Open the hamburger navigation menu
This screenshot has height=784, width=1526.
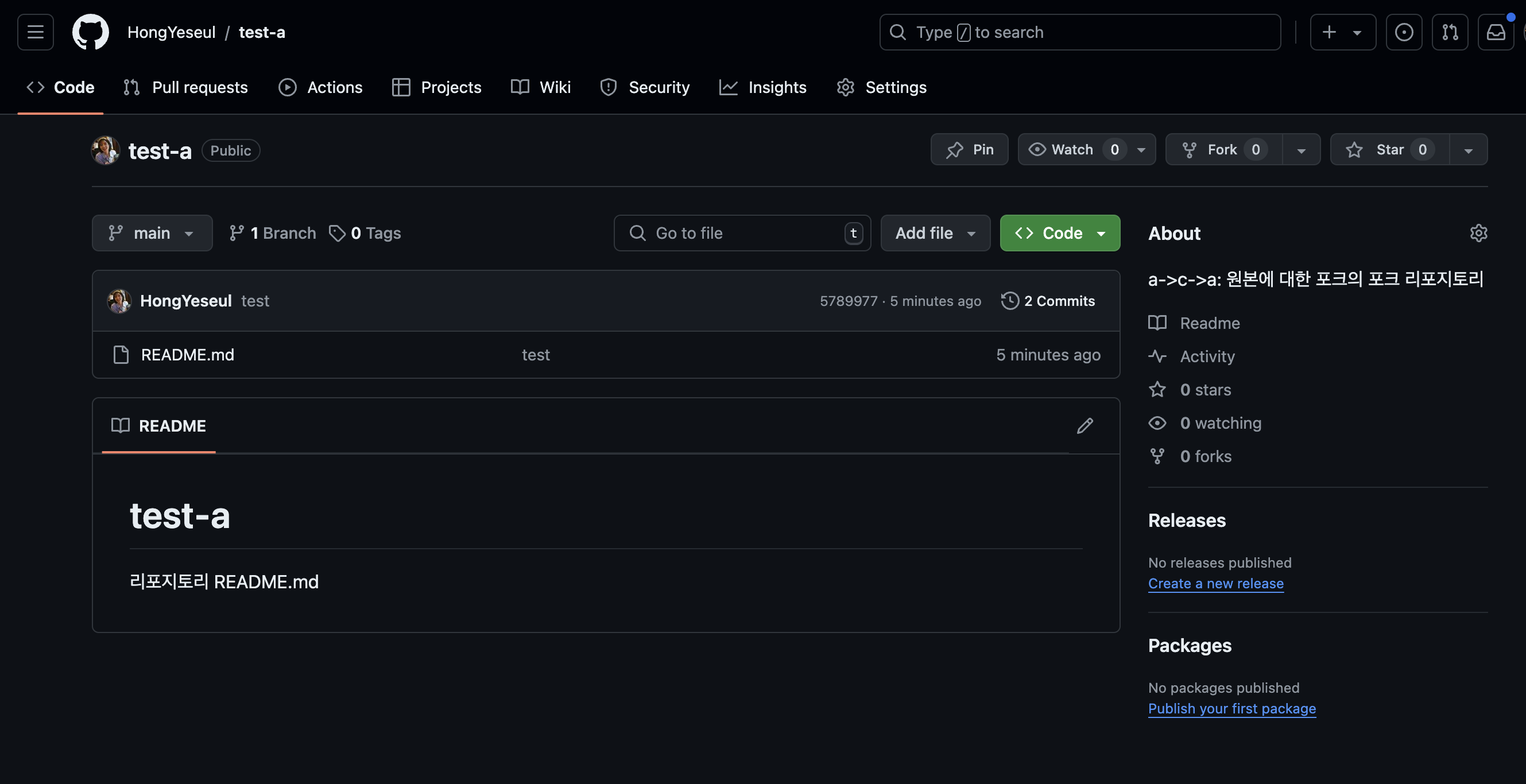click(x=36, y=32)
